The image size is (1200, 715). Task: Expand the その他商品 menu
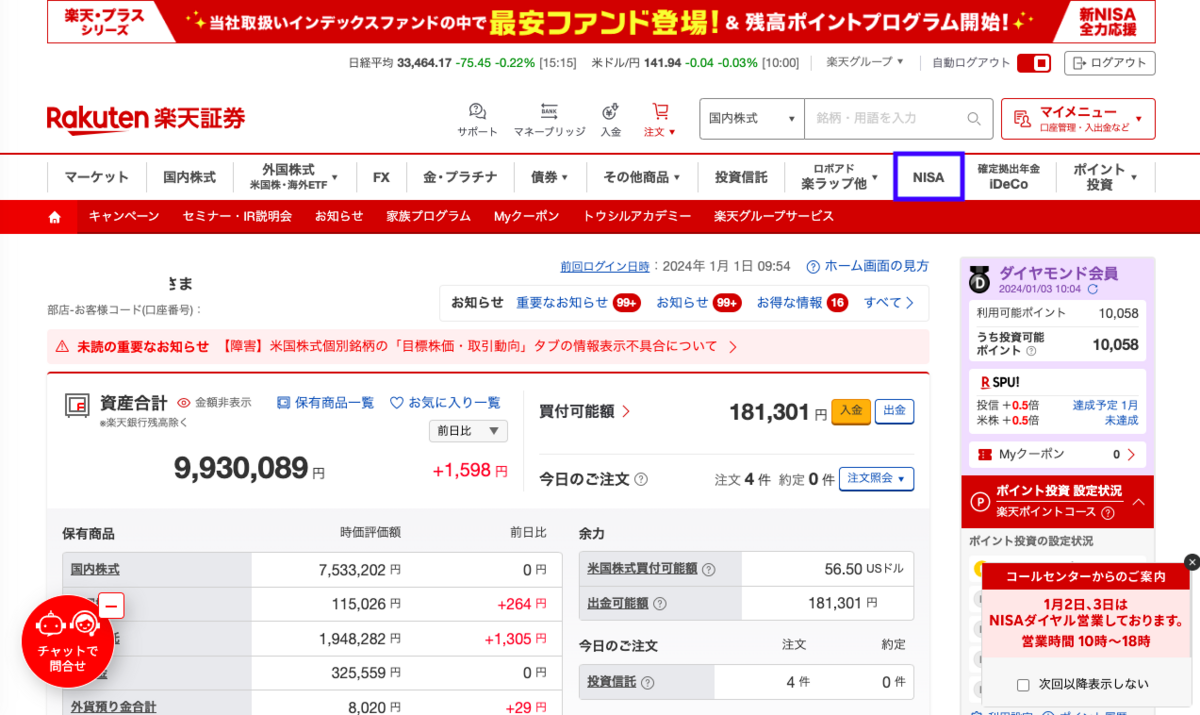click(x=641, y=177)
